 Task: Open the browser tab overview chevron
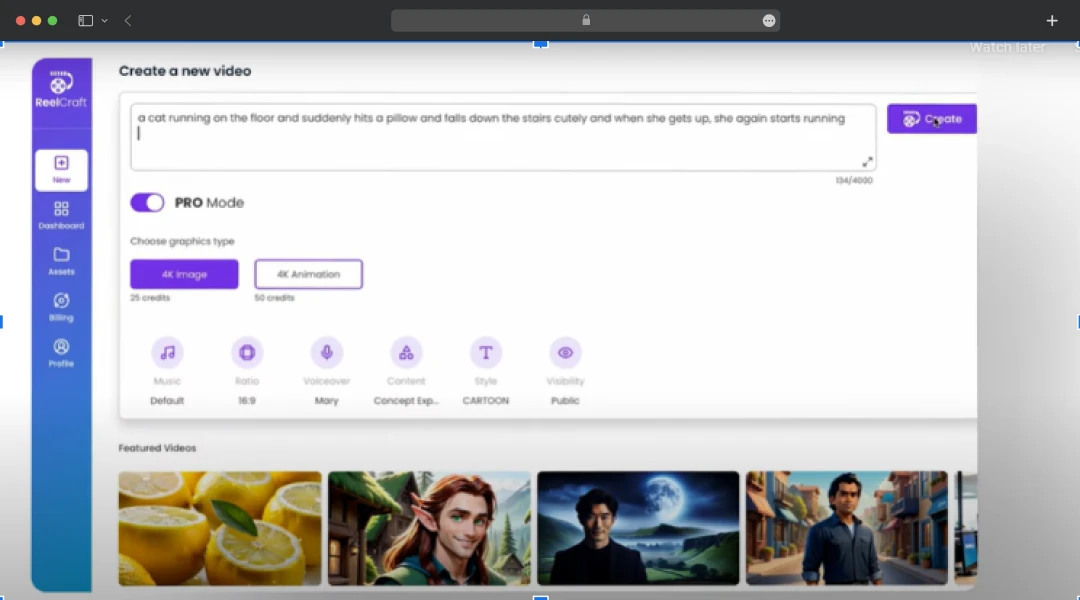click(103, 20)
